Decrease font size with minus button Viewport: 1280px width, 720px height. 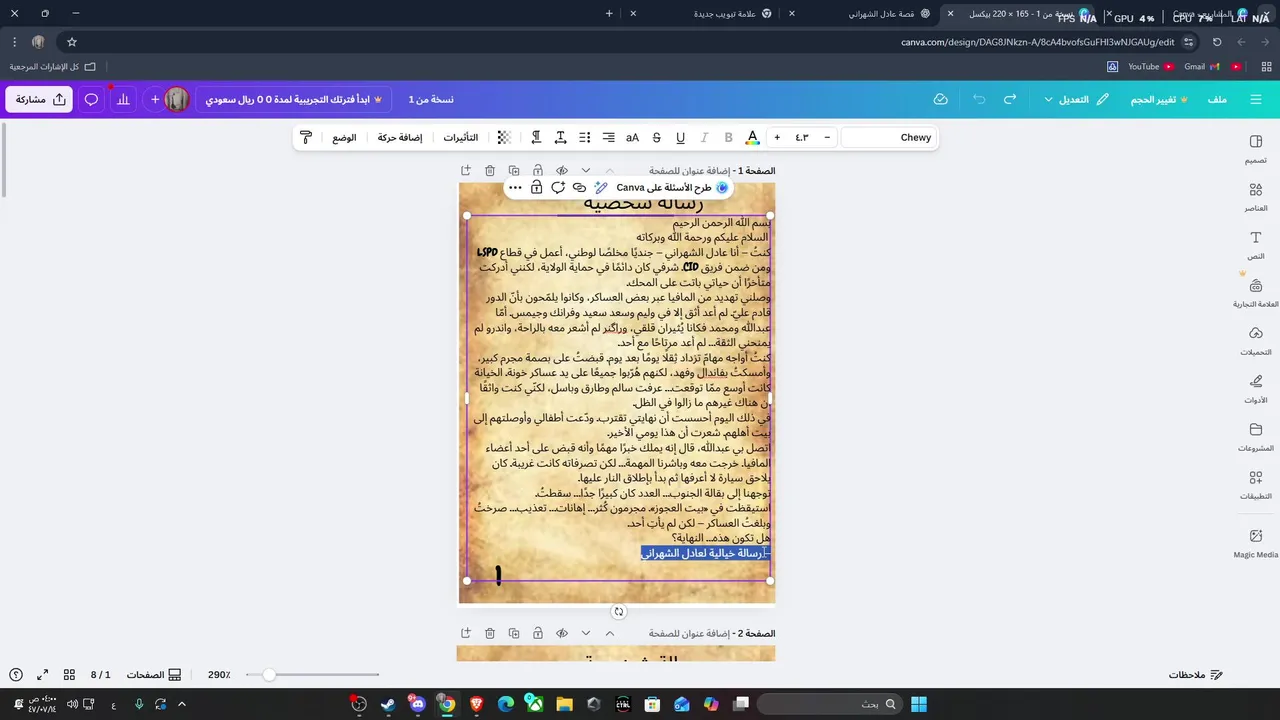tap(827, 137)
